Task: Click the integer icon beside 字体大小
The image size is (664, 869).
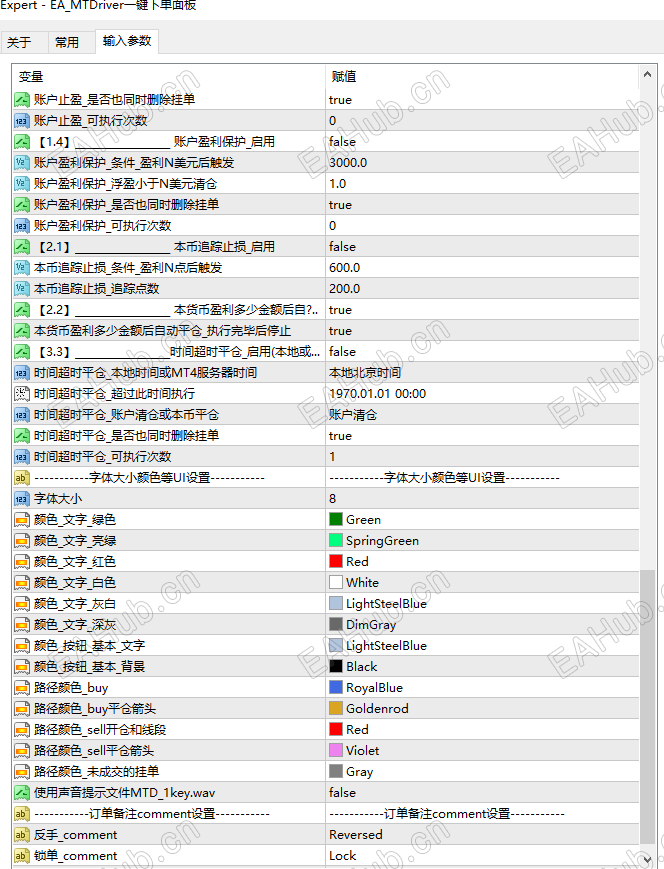Action: 22,499
